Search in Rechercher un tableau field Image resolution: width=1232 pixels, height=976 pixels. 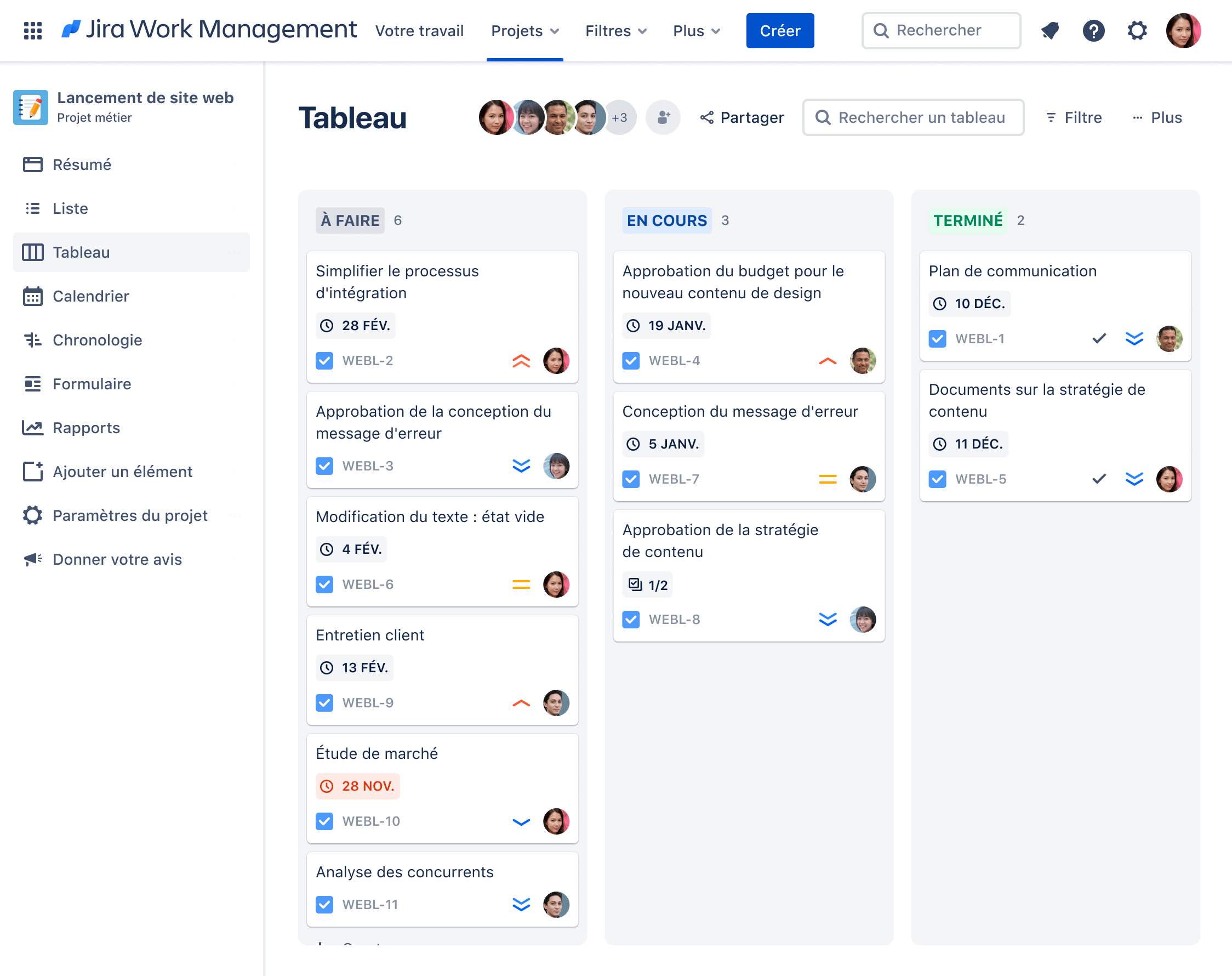click(x=913, y=117)
